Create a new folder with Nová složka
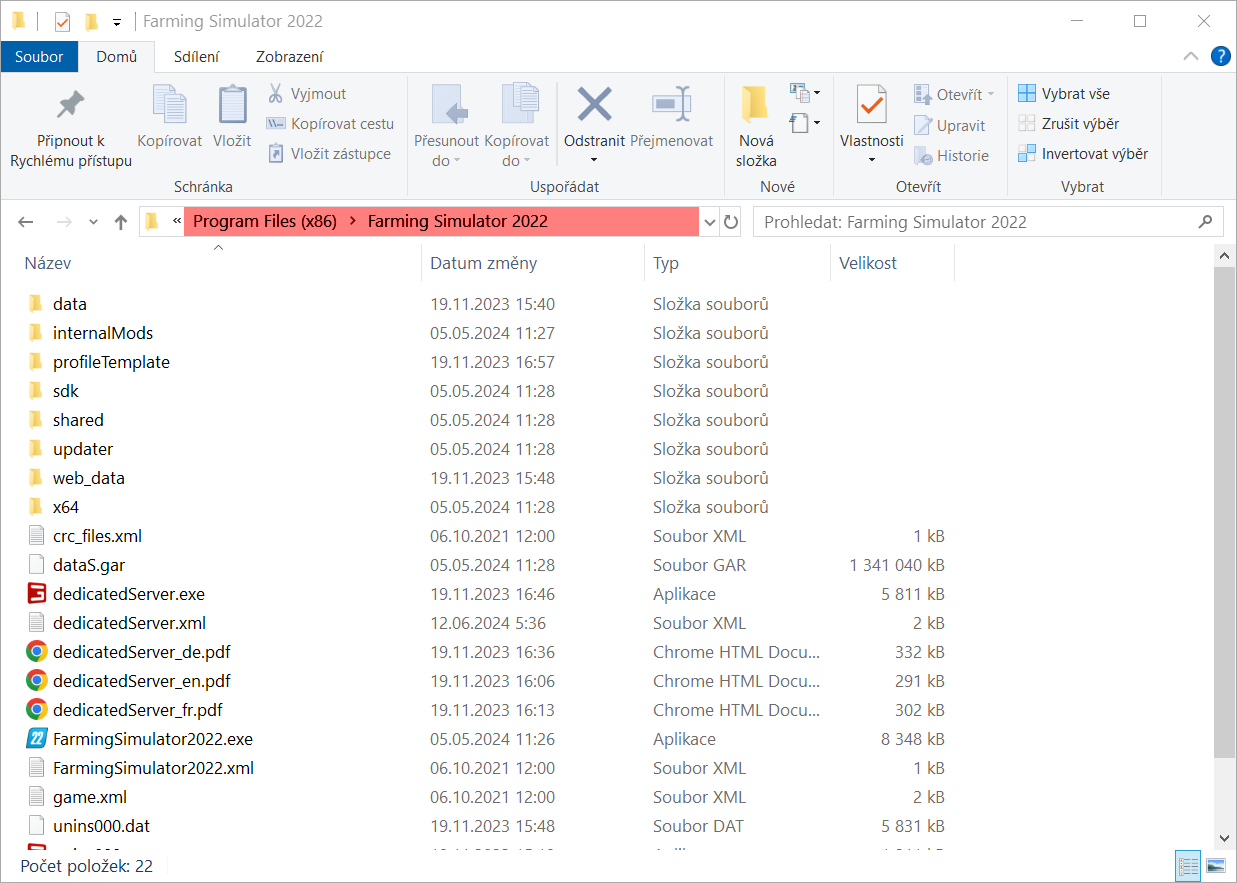This screenshot has width=1237, height=883. point(756,126)
